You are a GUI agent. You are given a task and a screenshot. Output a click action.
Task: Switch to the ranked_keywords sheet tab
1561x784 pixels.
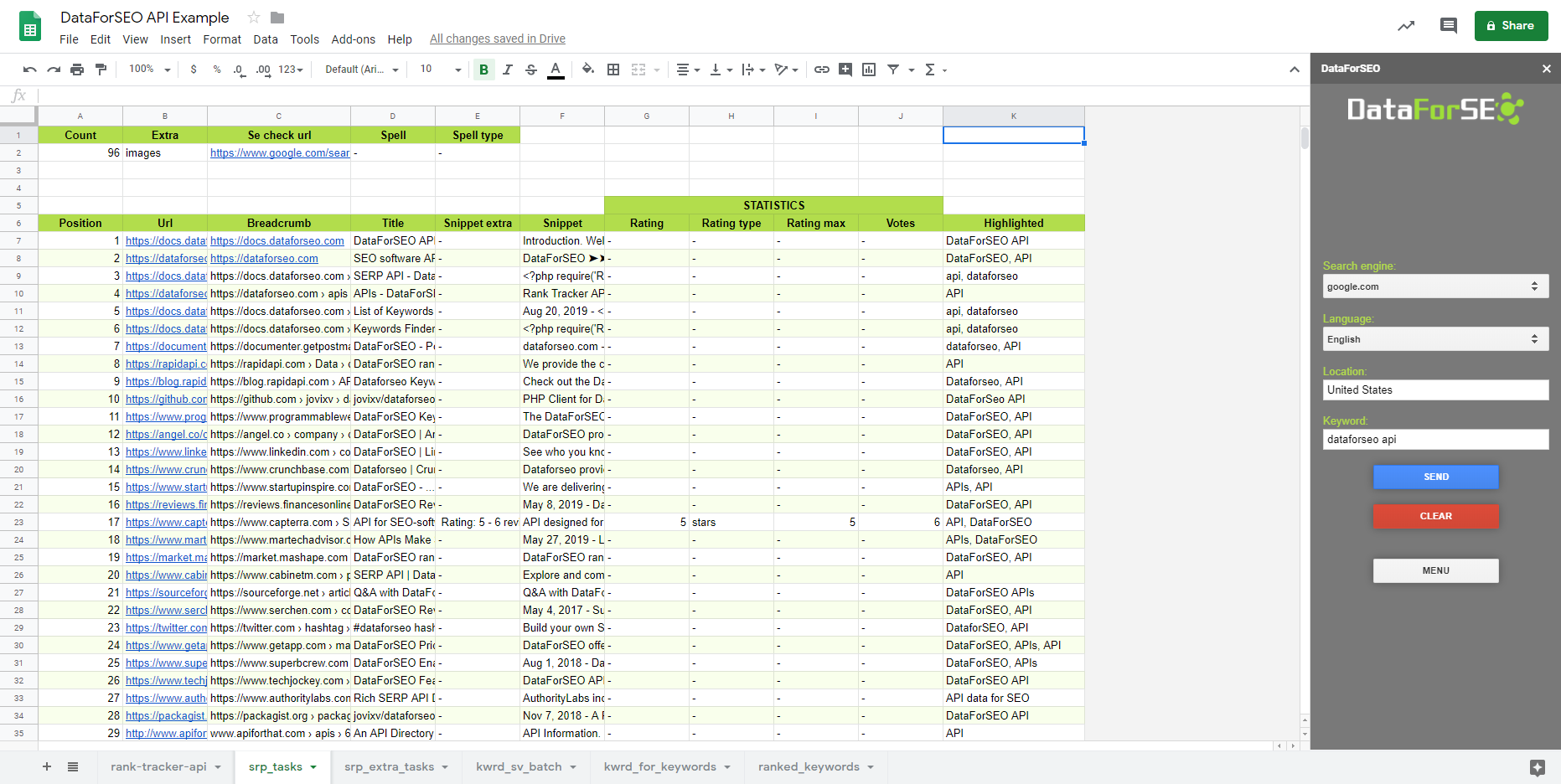coord(816,766)
